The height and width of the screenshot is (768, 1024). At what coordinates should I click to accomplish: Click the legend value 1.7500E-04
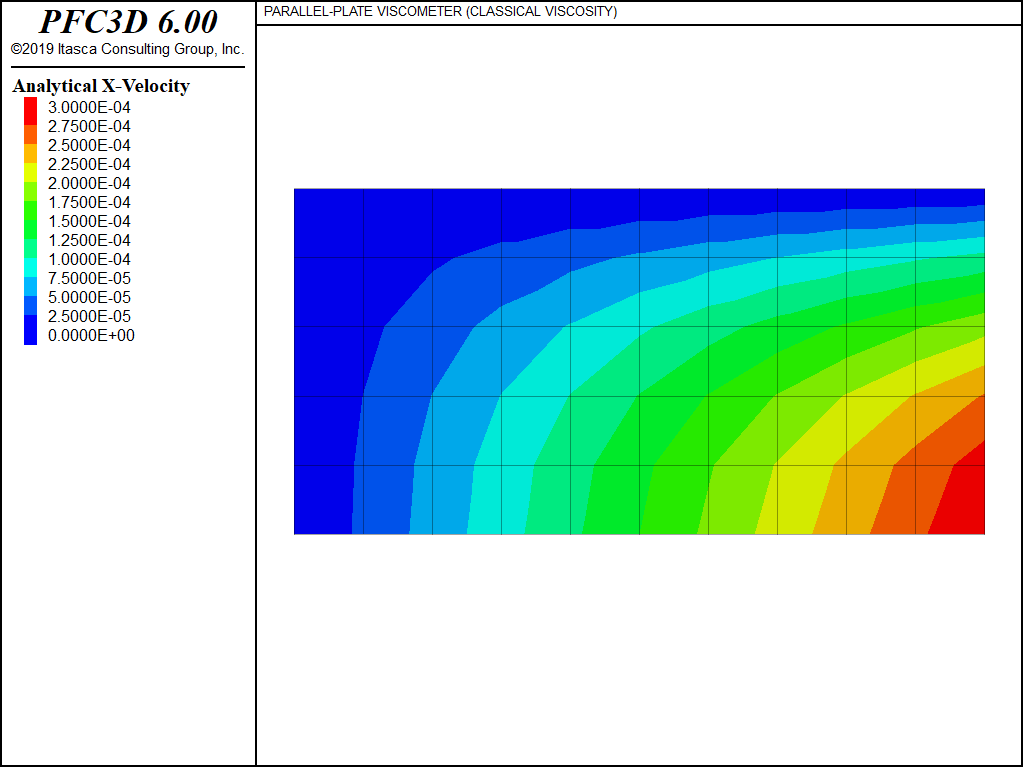[x=89, y=202]
